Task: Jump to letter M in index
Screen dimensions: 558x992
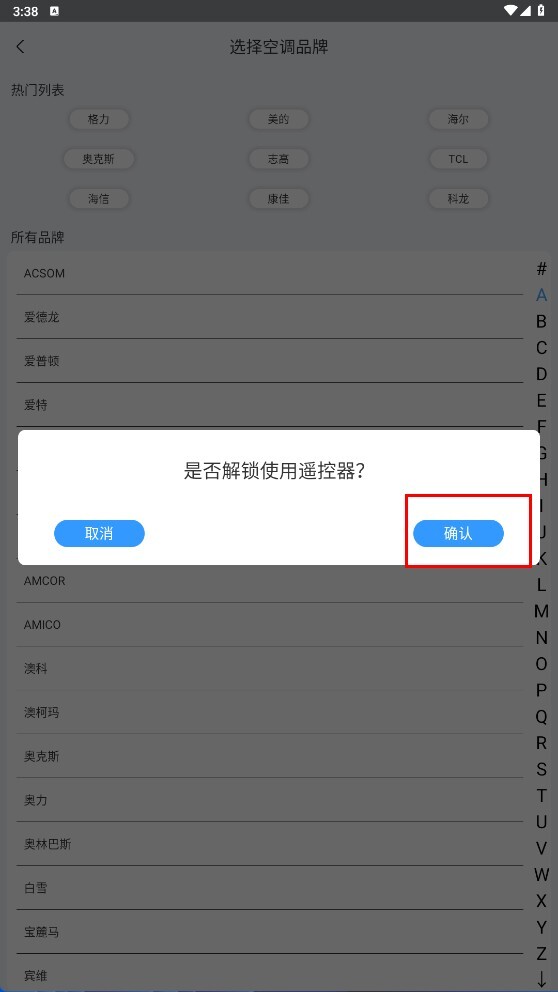Action: [541, 611]
